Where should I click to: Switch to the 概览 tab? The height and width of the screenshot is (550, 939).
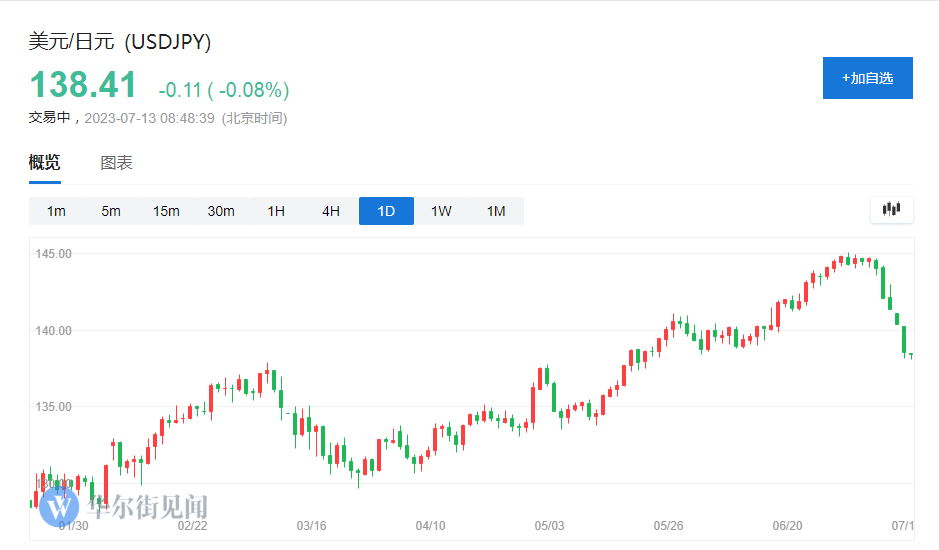[44, 163]
